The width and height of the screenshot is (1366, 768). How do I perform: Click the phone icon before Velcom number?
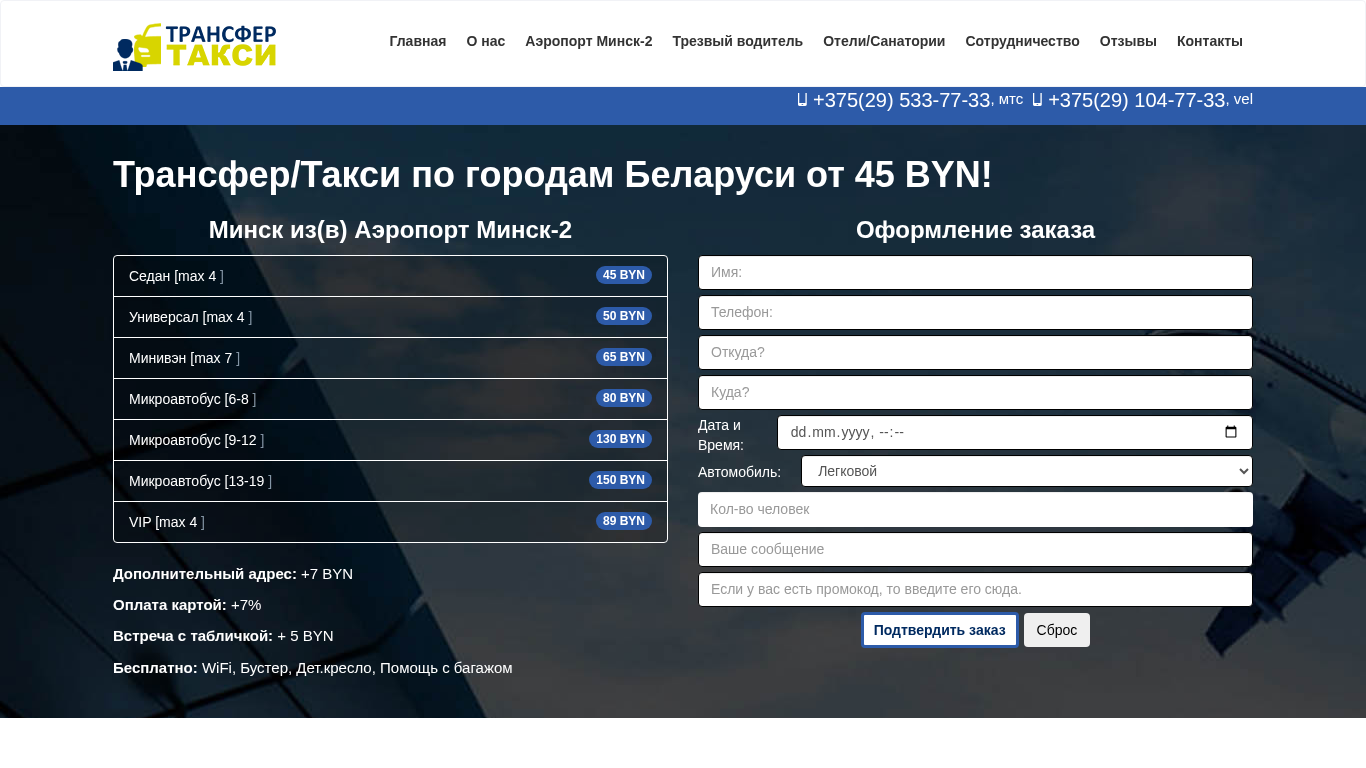tap(1037, 100)
